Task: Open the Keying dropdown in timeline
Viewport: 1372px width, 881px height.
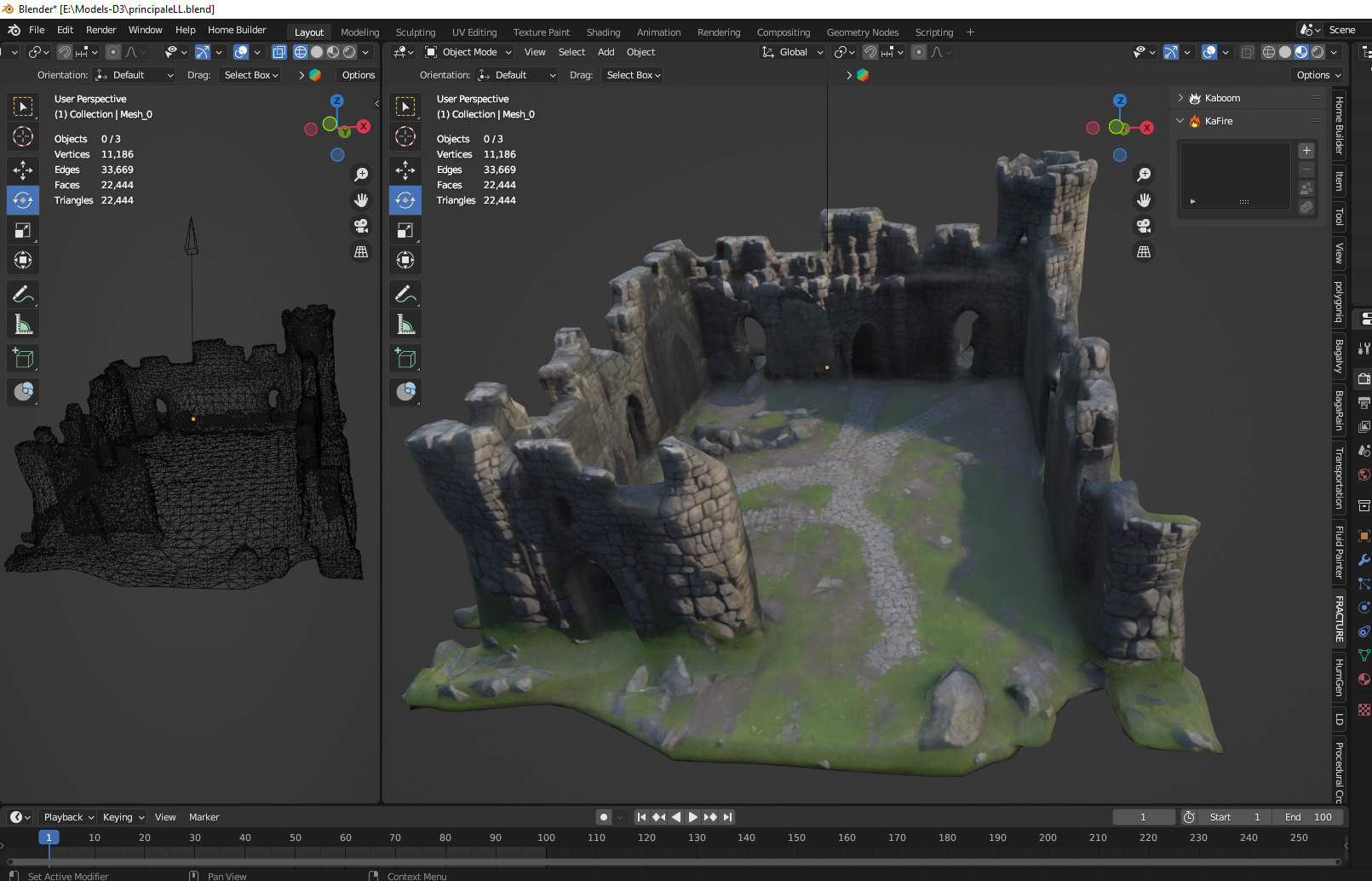Action: [123, 817]
